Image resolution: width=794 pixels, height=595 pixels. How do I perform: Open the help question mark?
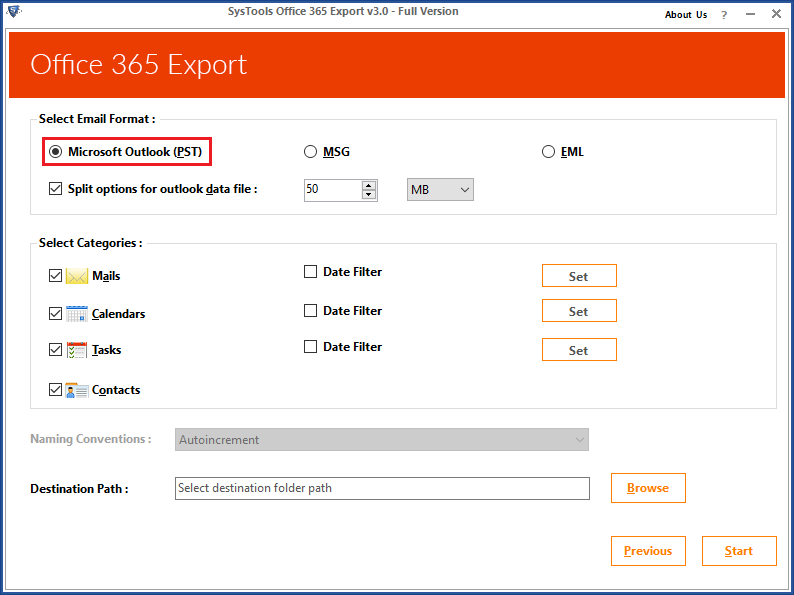point(724,15)
